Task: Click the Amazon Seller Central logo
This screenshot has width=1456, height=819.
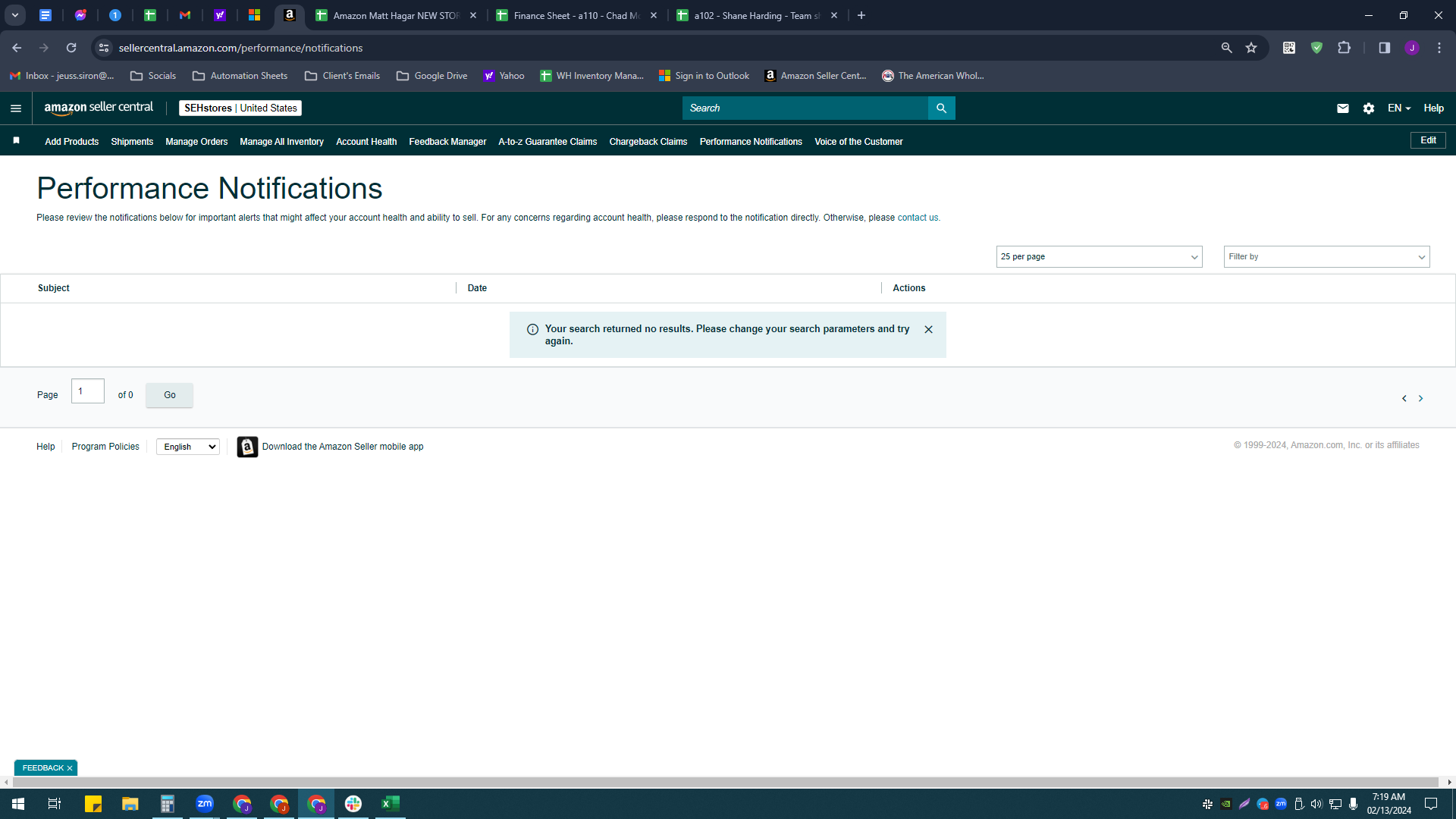Action: click(x=99, y=108)
